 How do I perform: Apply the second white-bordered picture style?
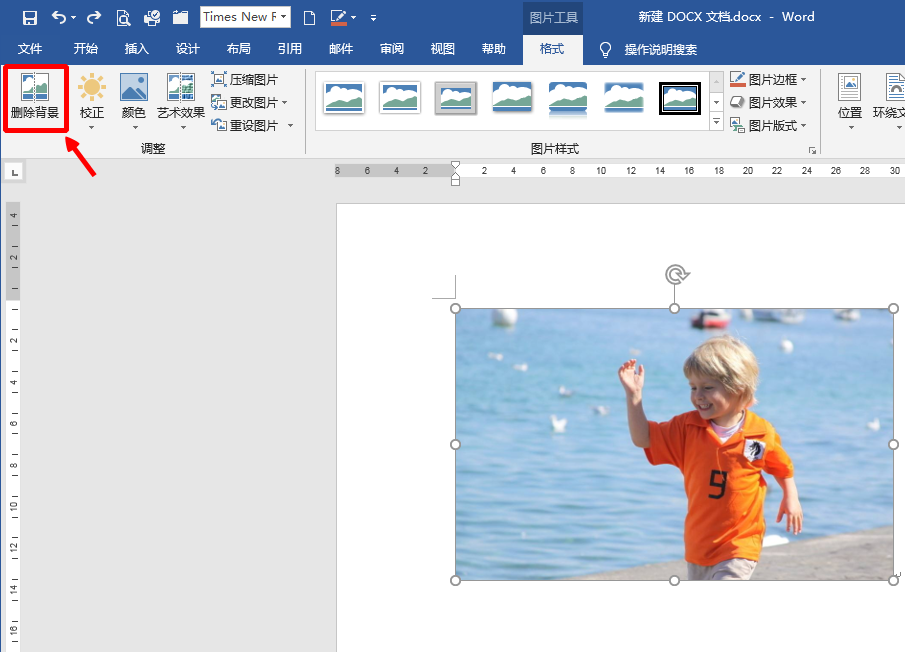coord(400,98)
